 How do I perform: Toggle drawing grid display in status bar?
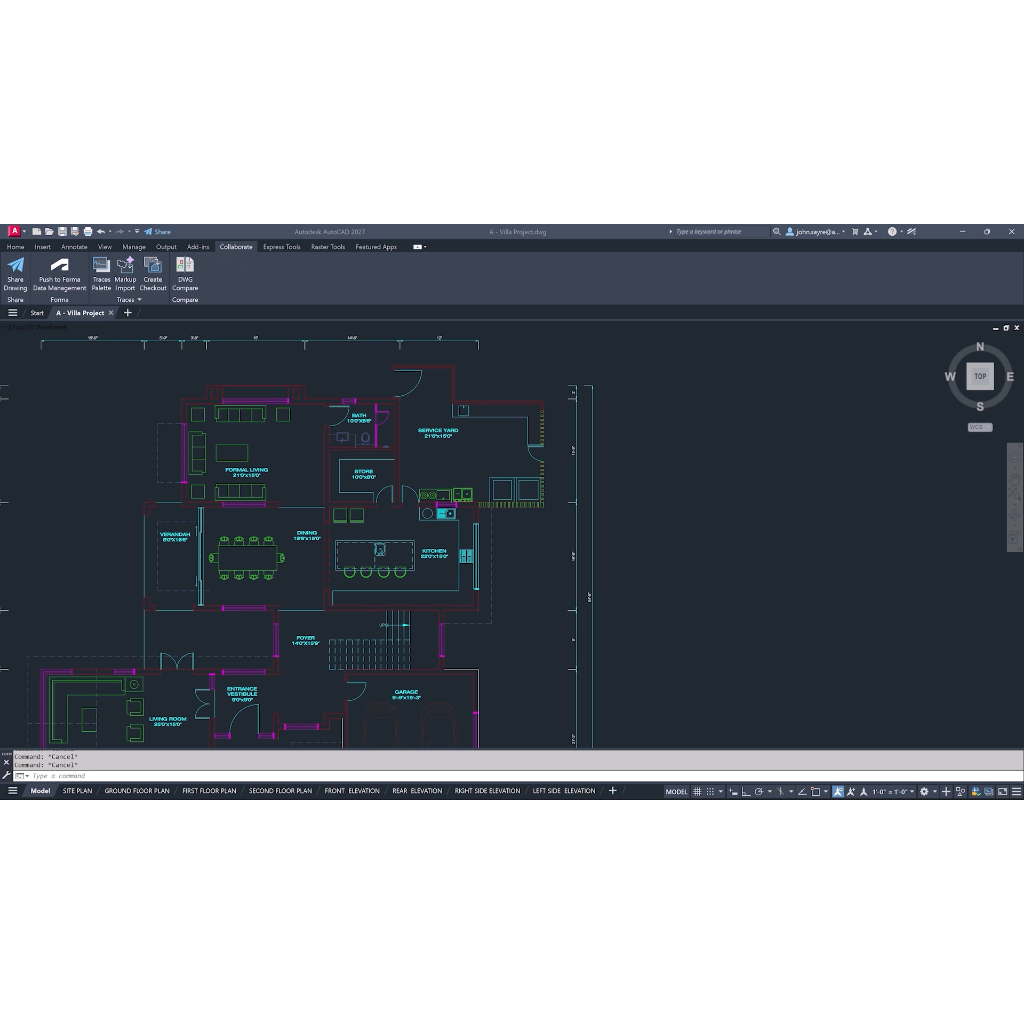click(x=697, y=792)
